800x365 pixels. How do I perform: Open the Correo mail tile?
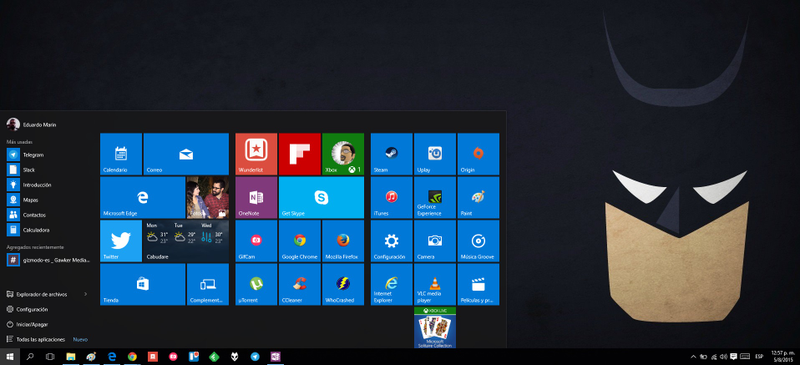(186, 154)
